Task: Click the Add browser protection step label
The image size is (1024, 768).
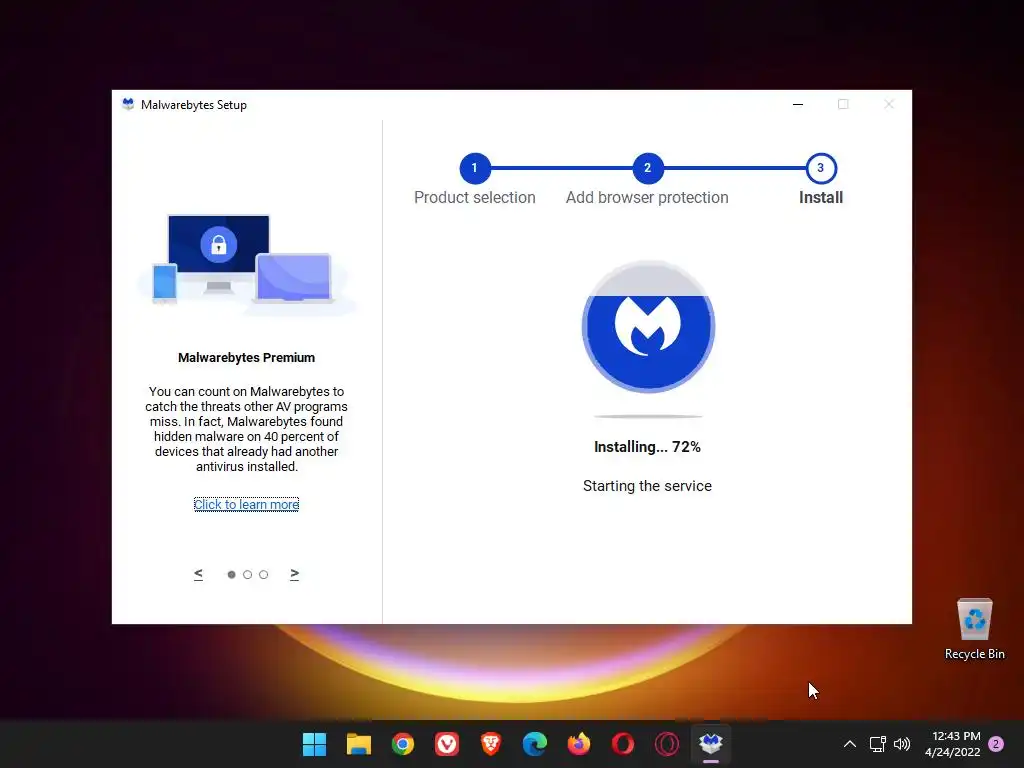Action: (x=647, y=197)
